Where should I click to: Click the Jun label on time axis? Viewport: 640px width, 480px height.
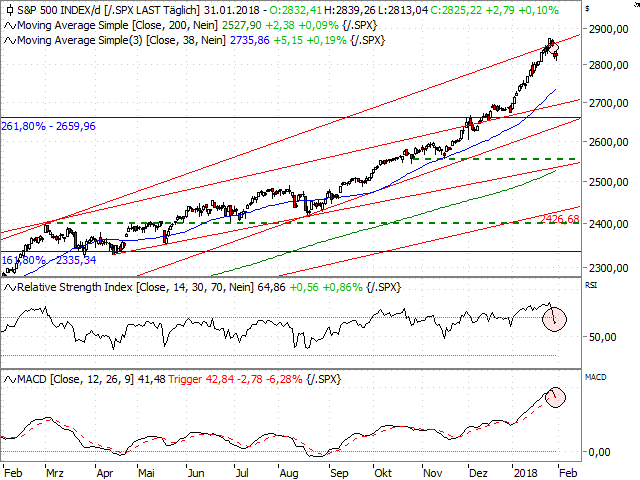click(x=196, y=473)
